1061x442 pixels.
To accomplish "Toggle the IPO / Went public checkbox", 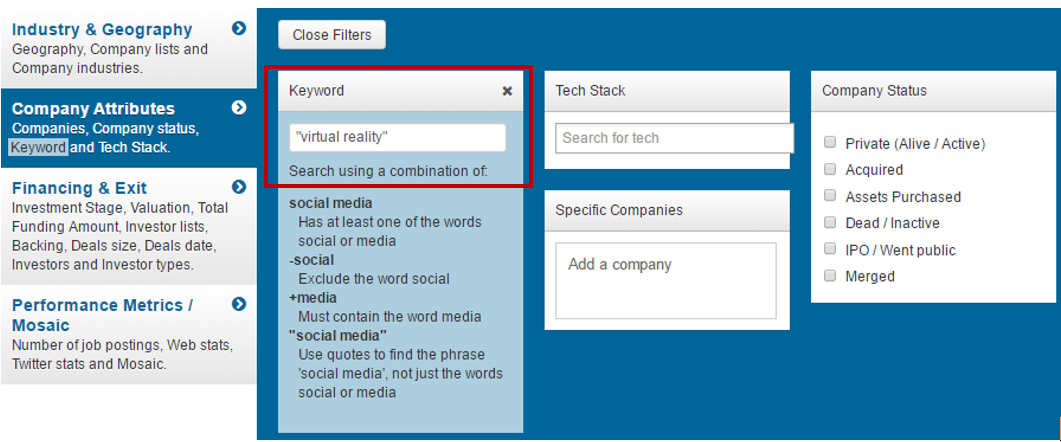I will point(830,249).
